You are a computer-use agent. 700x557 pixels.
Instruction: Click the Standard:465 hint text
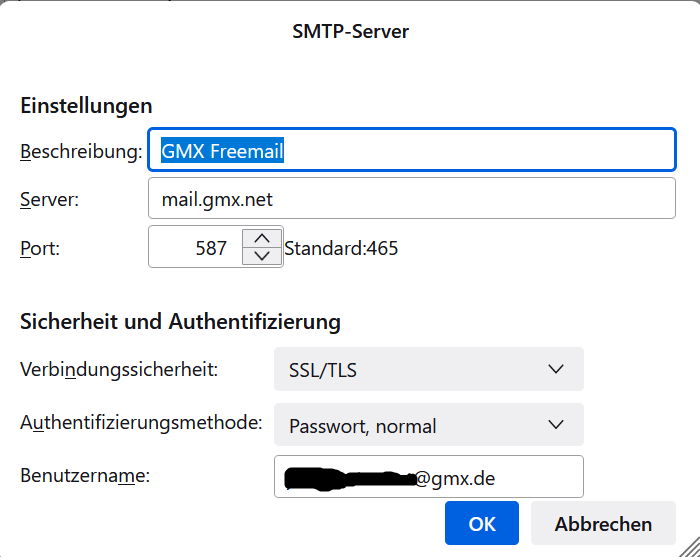pos(341,248)
